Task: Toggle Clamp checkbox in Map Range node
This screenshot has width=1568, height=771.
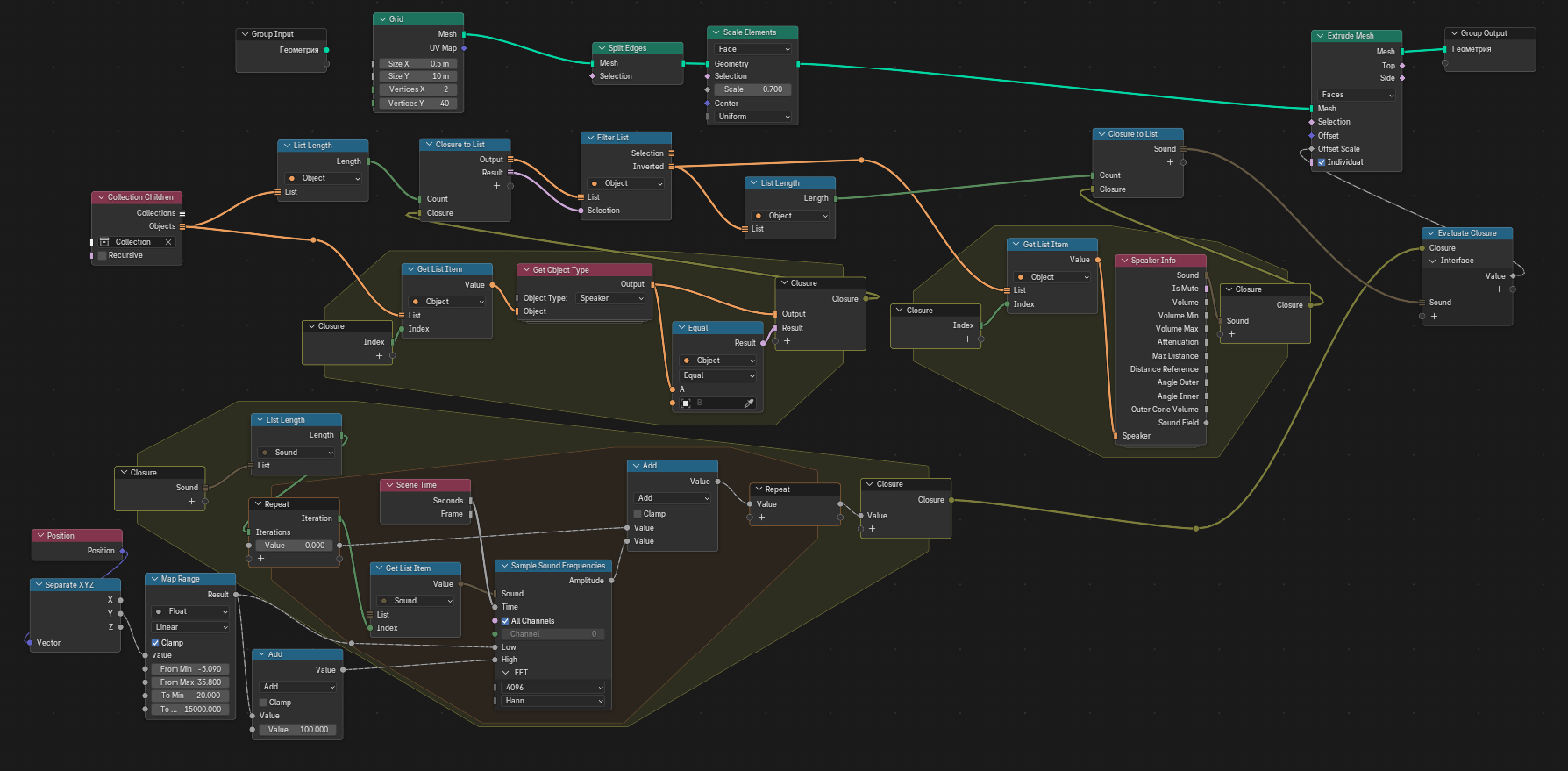Action: tap(155, 643)
